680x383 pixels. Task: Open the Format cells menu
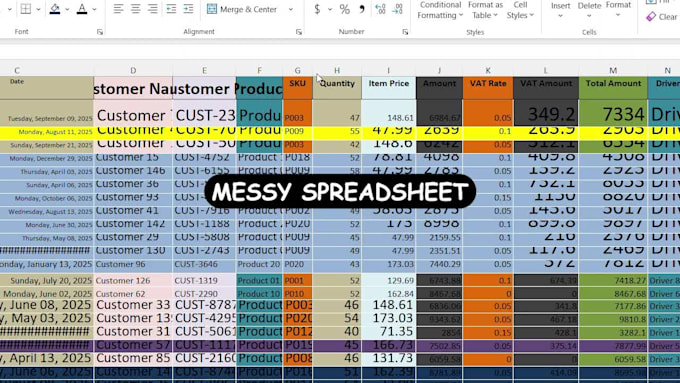618,10
